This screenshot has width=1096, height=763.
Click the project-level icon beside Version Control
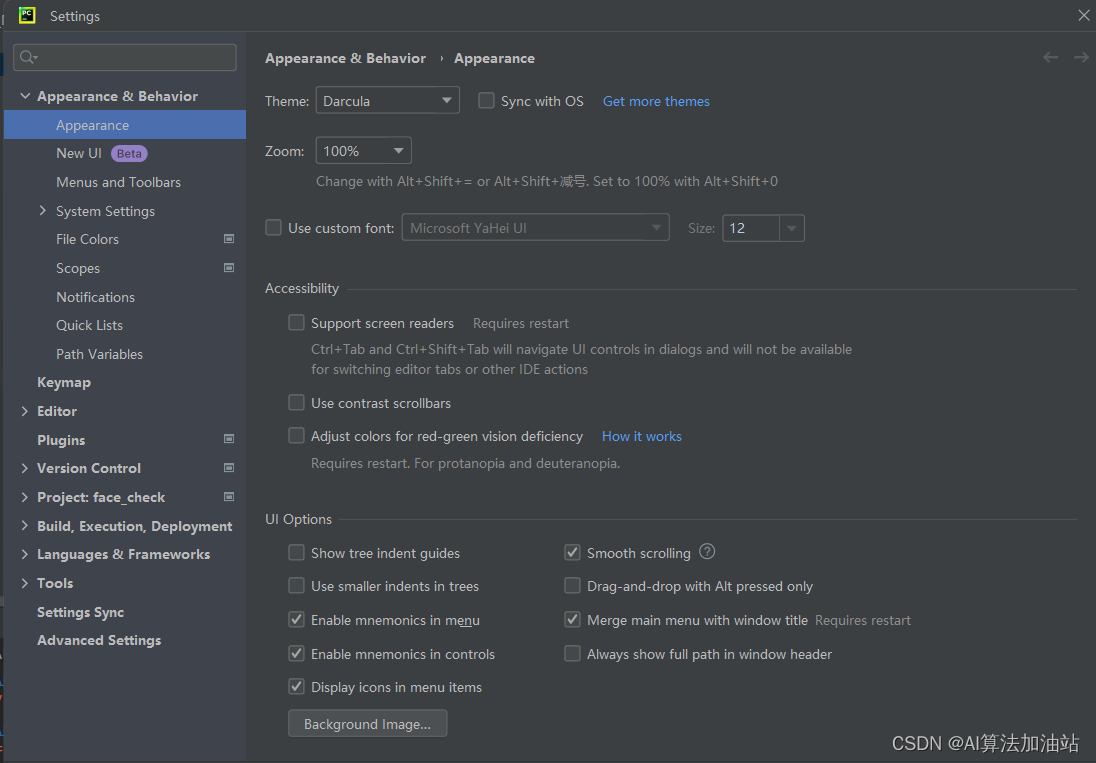(x=229, y=467)
